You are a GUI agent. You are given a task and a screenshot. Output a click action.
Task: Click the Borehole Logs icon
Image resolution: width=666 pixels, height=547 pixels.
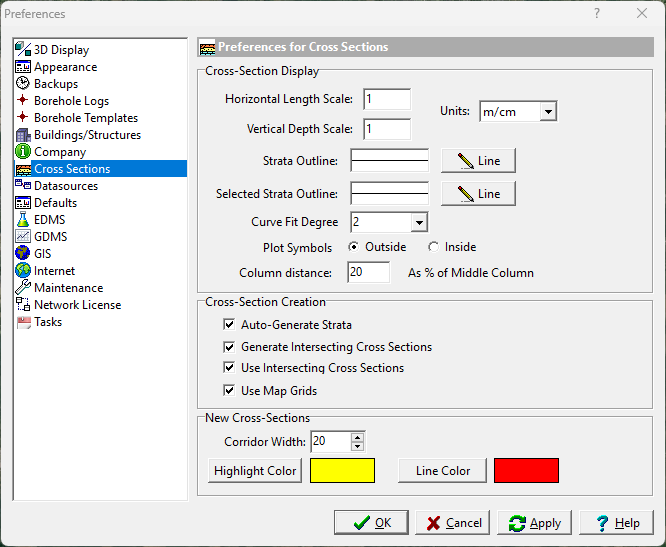click(23, 101)
